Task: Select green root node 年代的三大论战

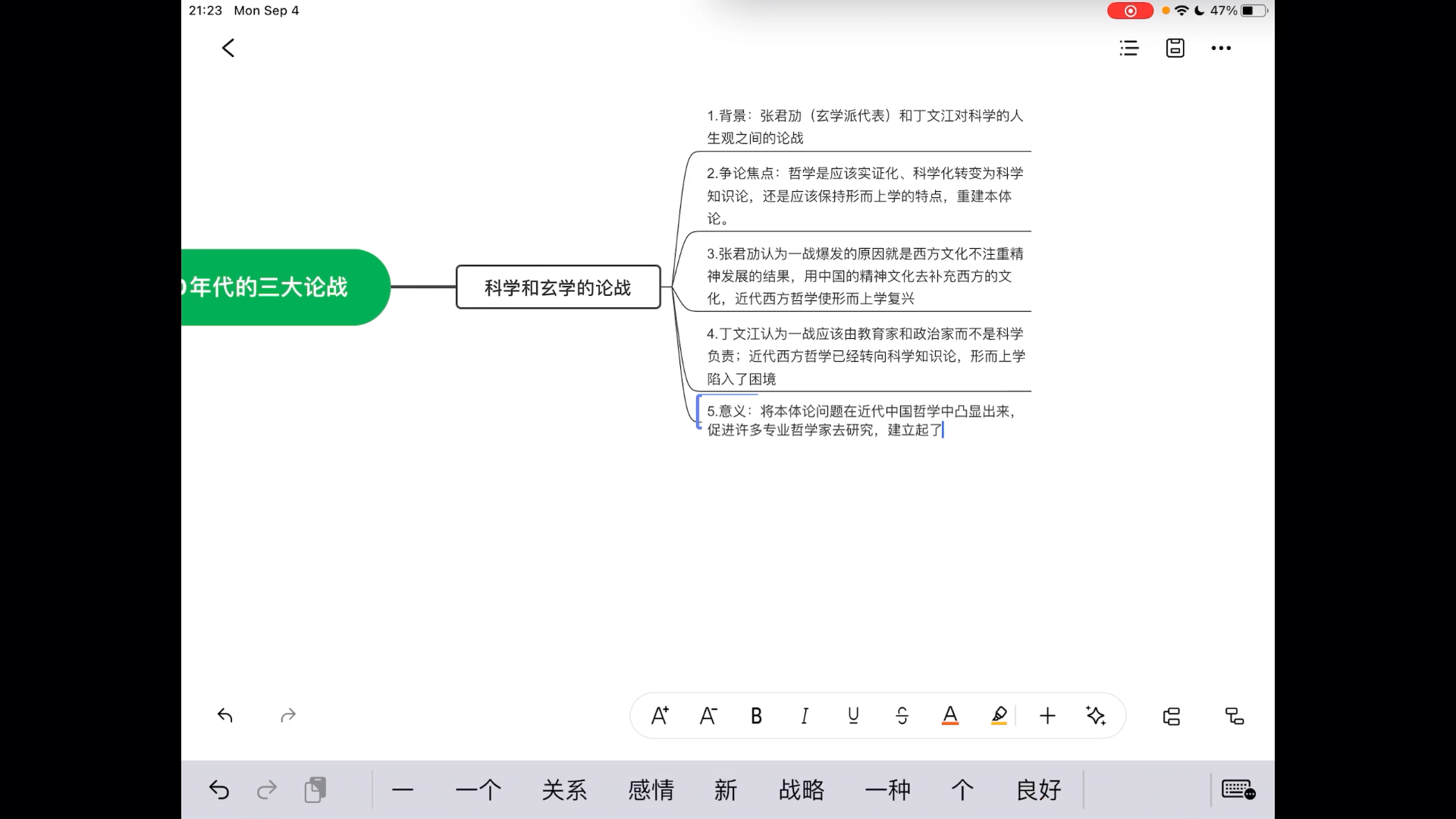Action: 286,287
